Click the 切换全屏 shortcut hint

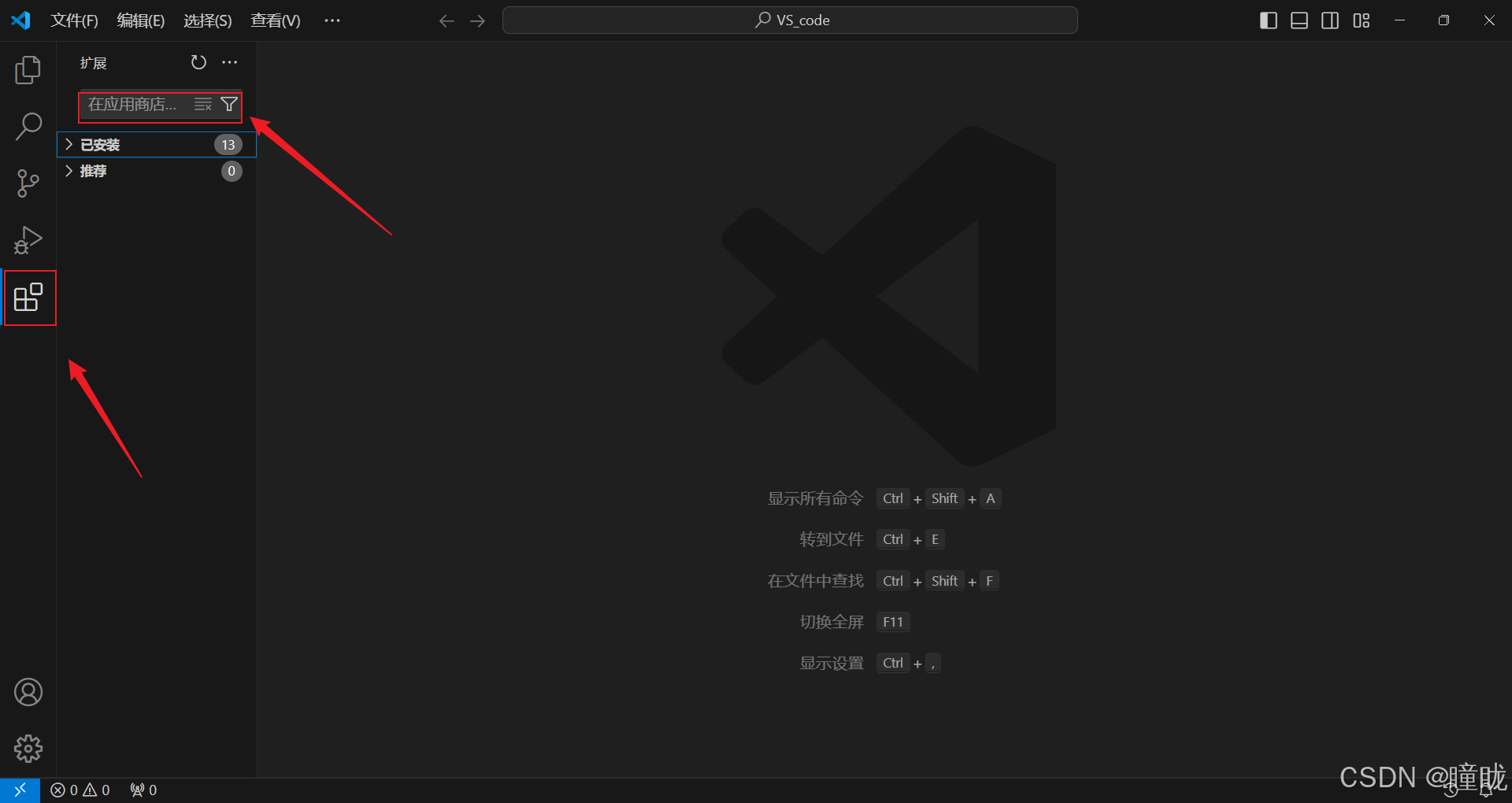tap(854, 622)
